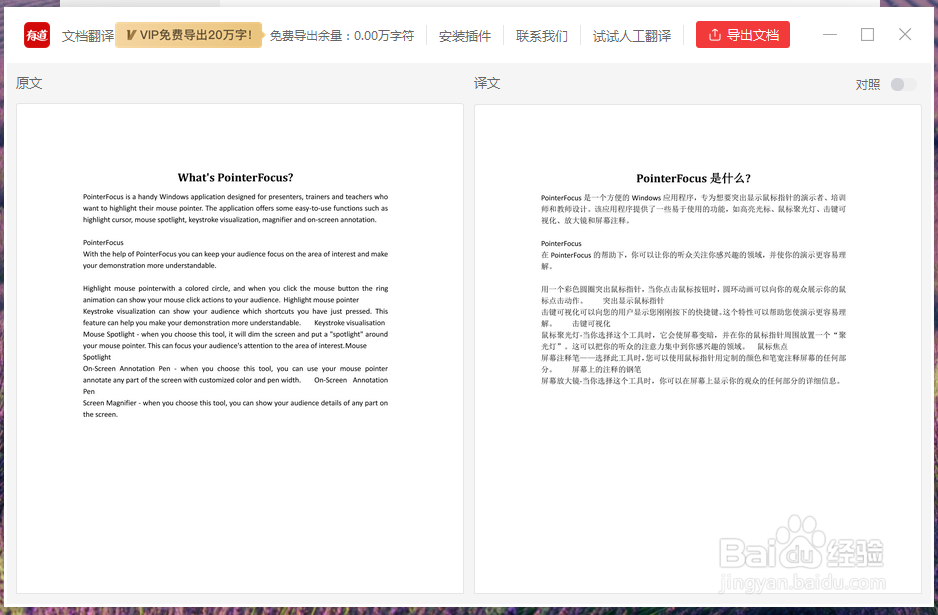Click translated line starting "鼠标聚光灯"
Image resolution: width=938 pixels, height=615 pixels.
click(x=693, y=335)
